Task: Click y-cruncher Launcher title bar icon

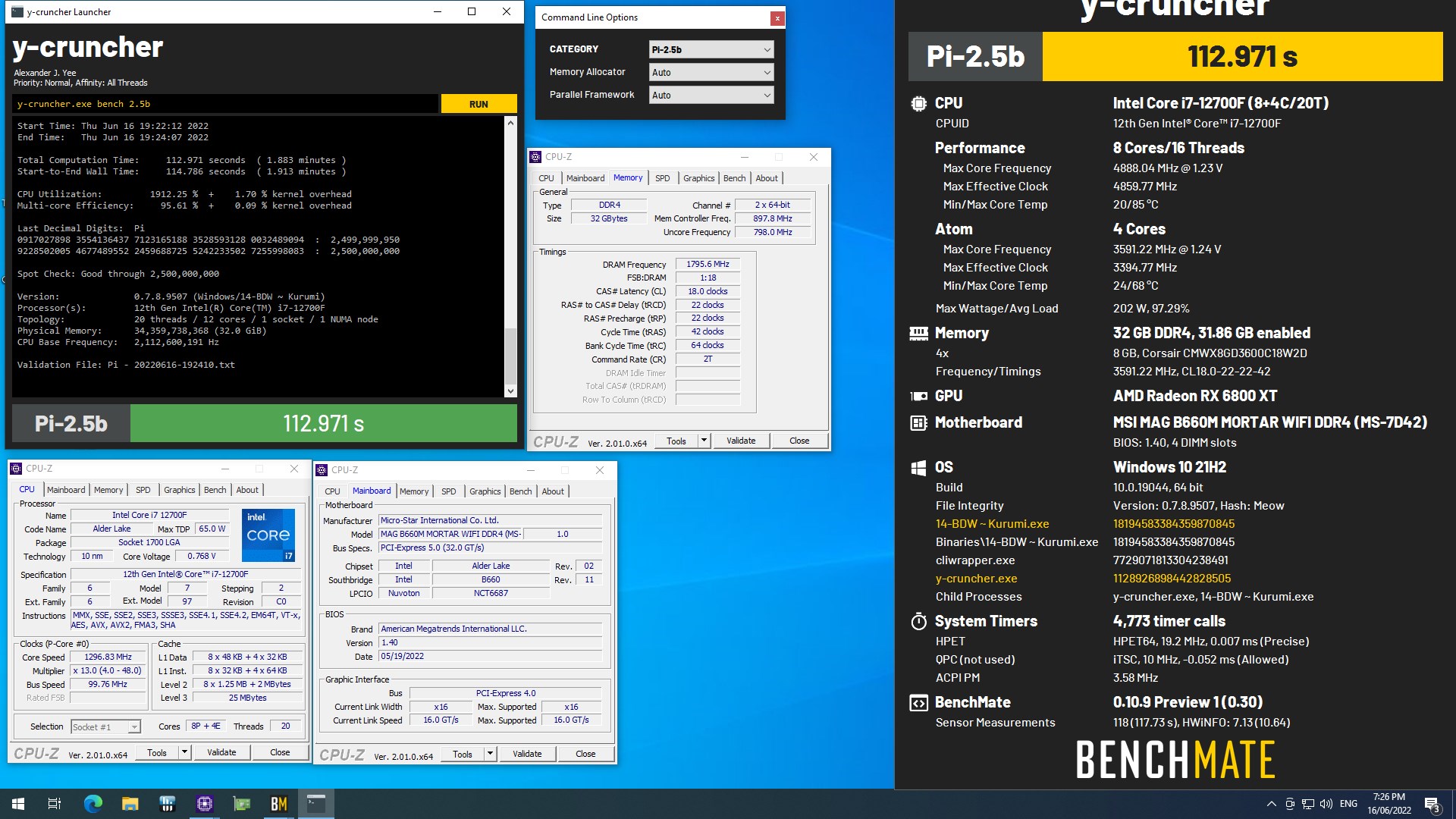Action: [x=17, y=11]
